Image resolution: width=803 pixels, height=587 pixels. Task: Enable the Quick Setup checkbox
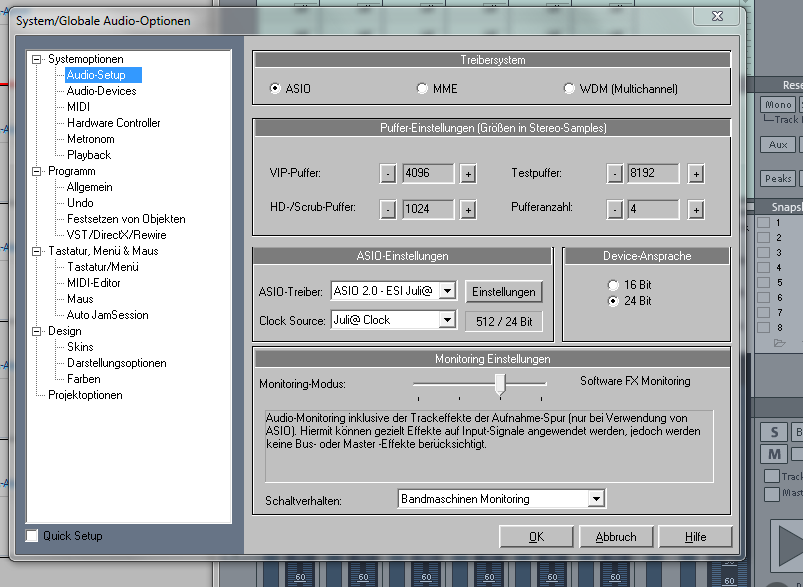tap(32, 536)
